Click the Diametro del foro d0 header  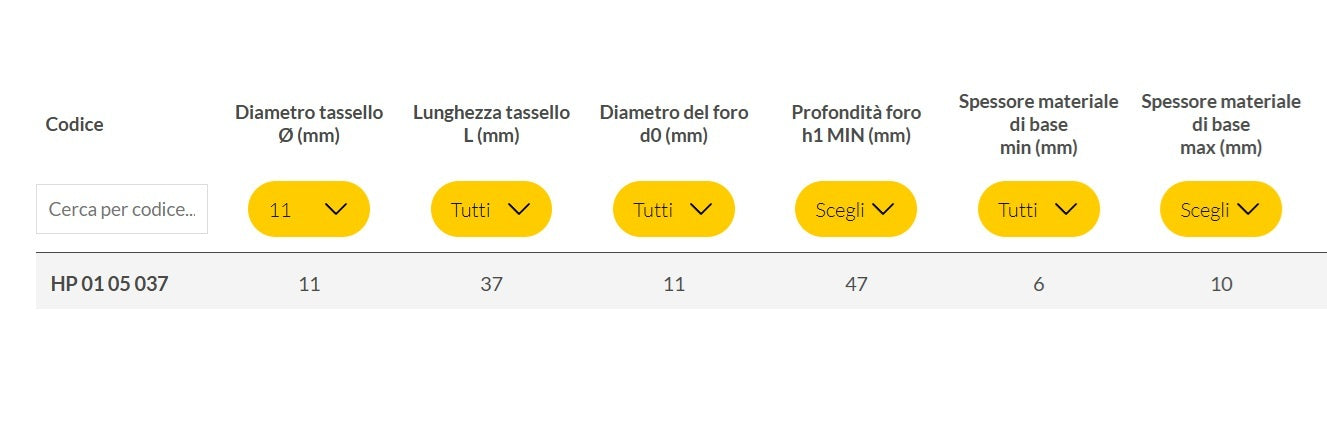click(674, 124)
